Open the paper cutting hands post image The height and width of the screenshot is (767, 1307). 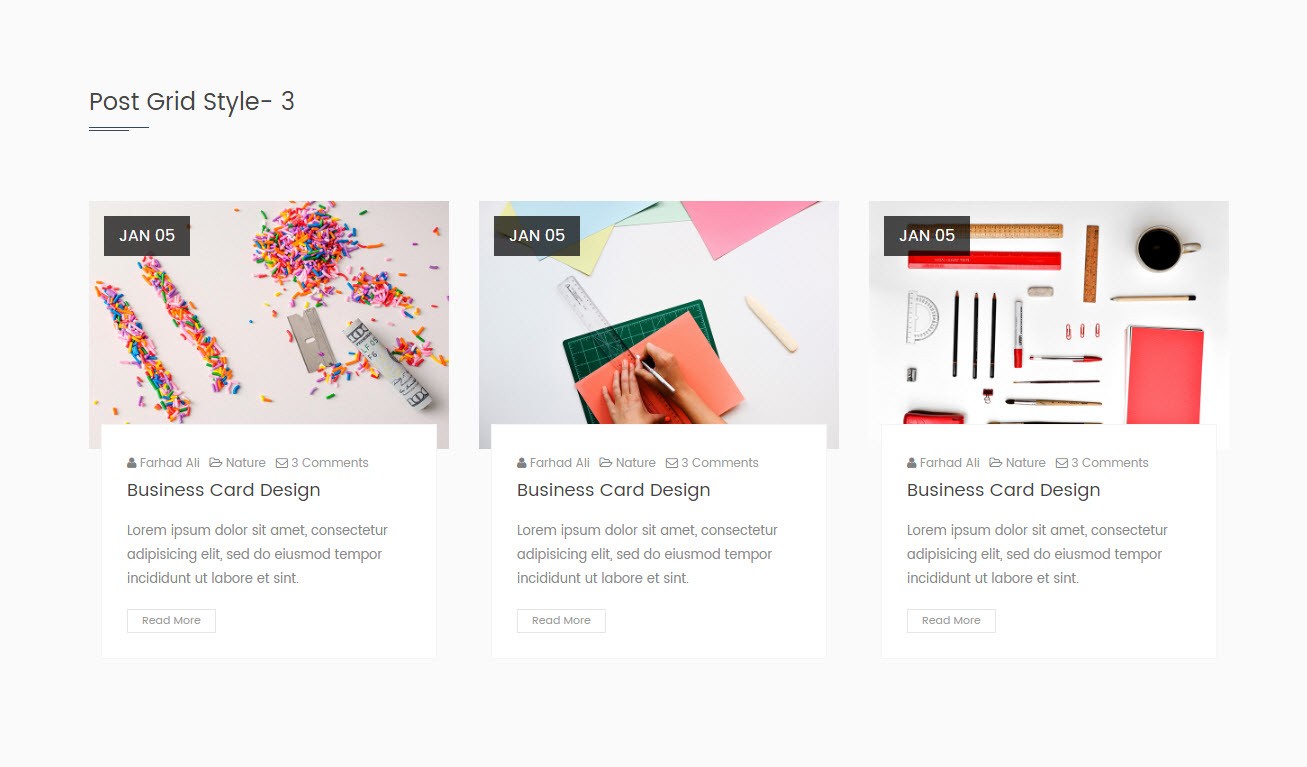click(x=659, y=325)
